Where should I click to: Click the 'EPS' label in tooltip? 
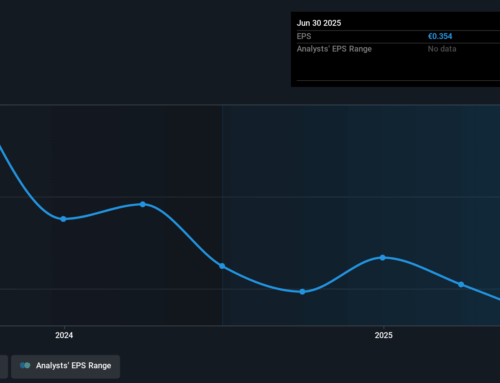(x=304, y=36)
